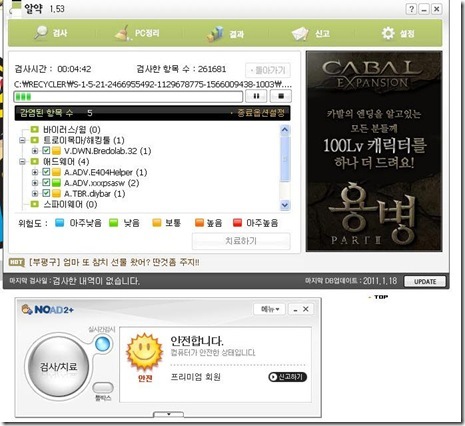465x426 pixels.
Task: Click the infected list scroll down arrow
Action: pos(285,205)
